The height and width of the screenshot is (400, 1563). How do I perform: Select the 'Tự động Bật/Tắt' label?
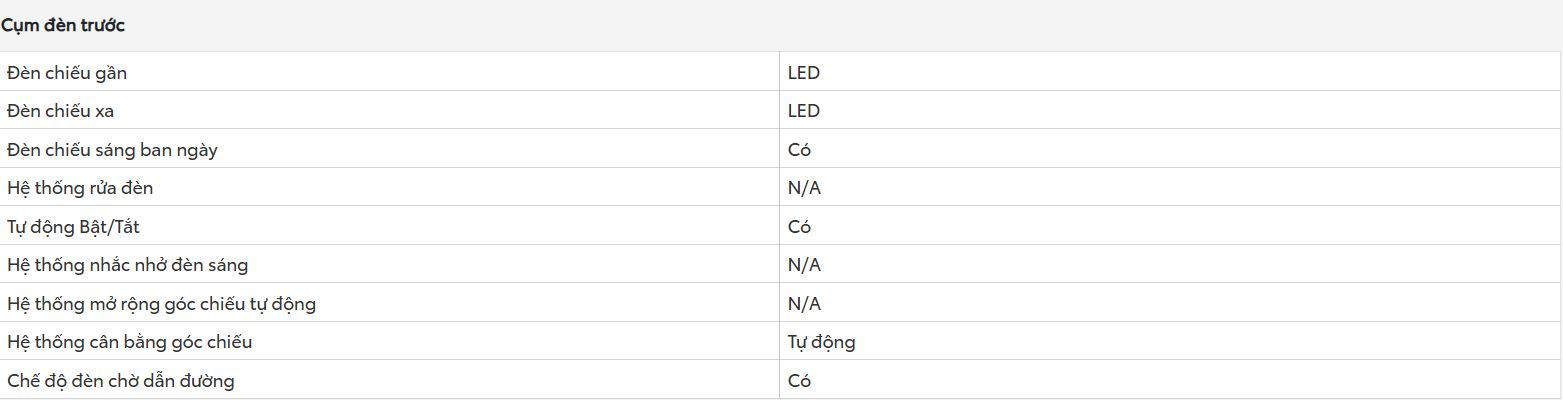click(x=73, y=227)
